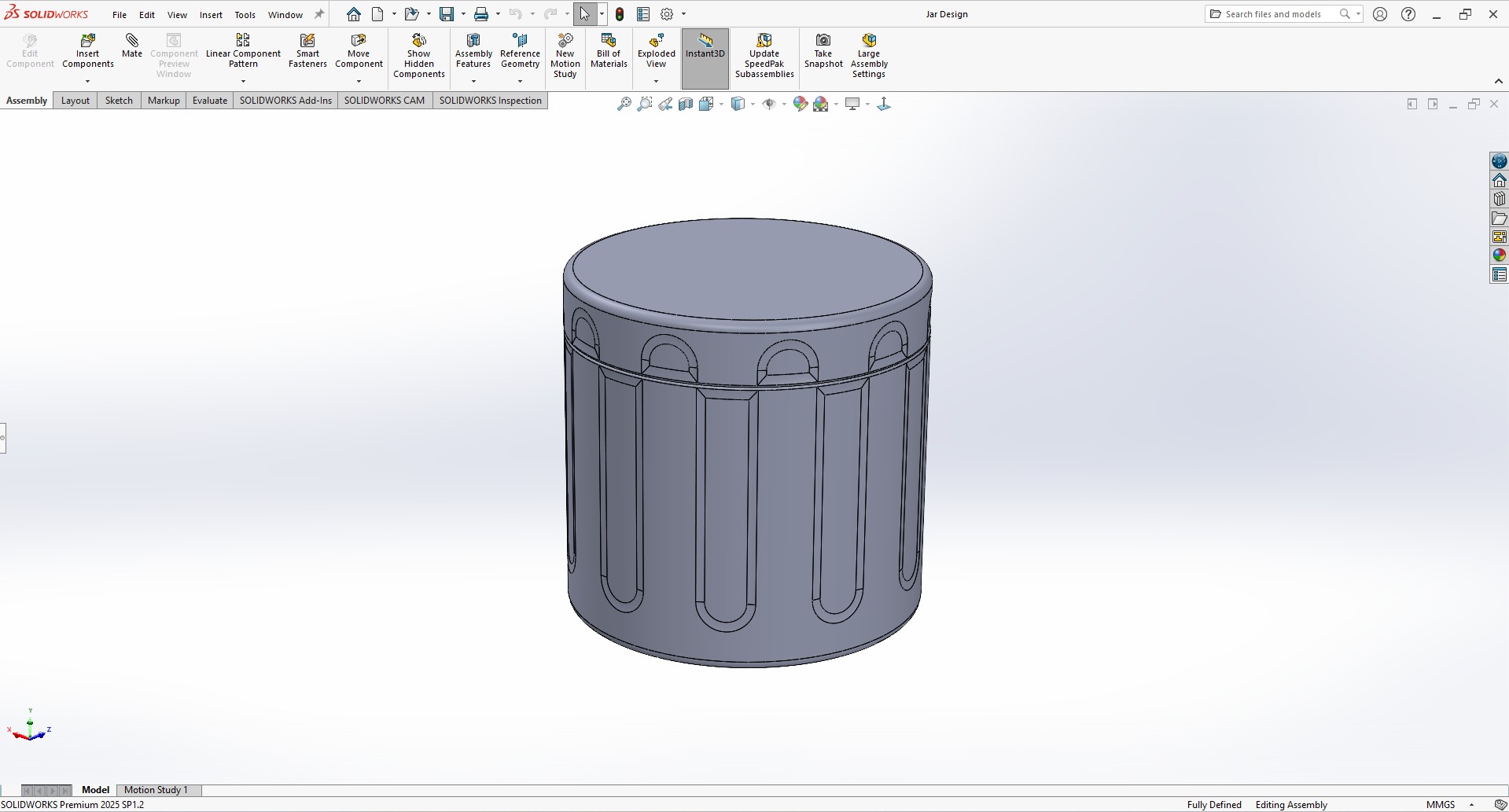
Task: Click Bill of Materials icon
Action: [x=608, y=41]
